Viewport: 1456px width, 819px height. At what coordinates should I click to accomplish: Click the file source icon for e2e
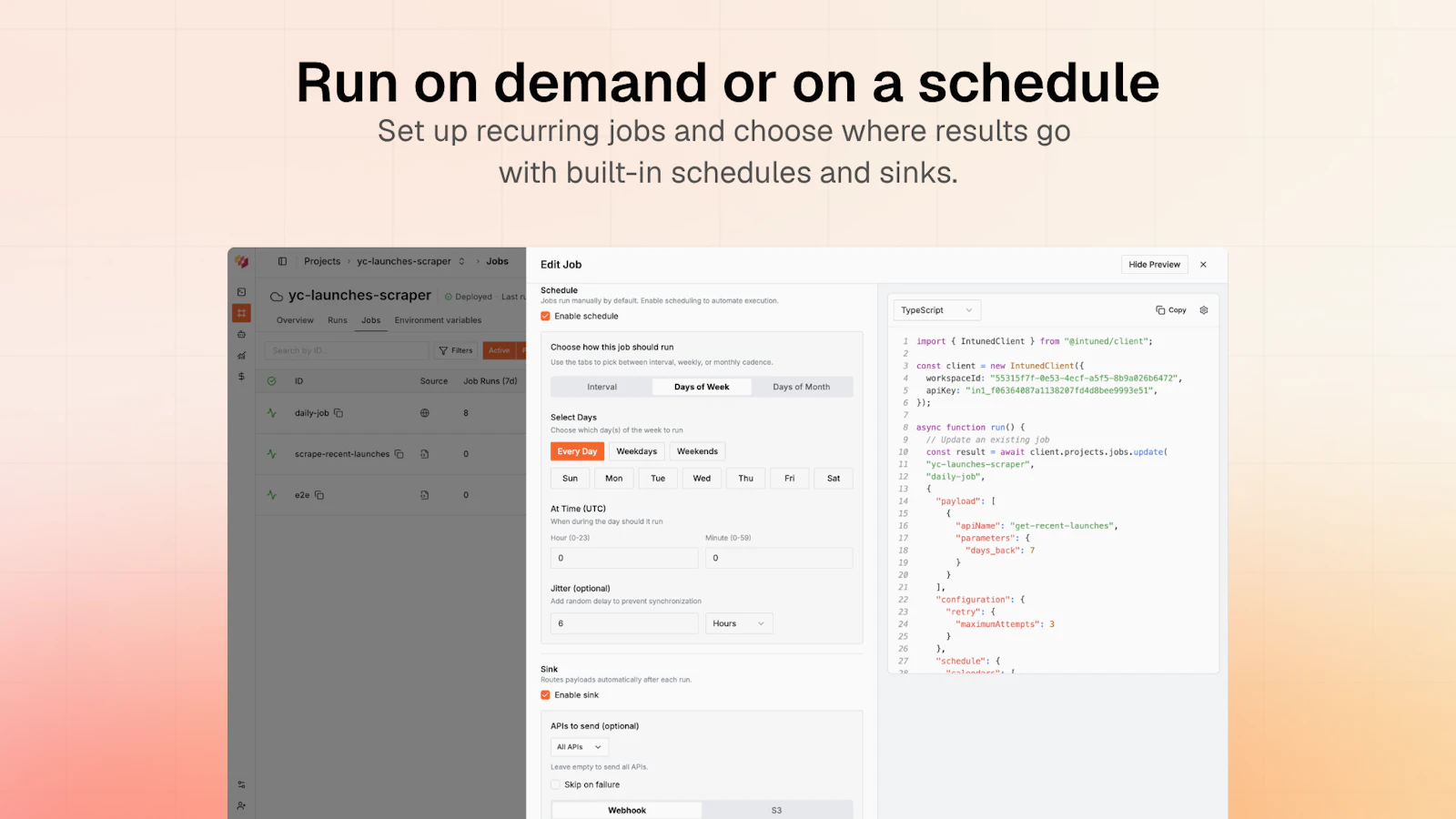(x=424, y=495)
